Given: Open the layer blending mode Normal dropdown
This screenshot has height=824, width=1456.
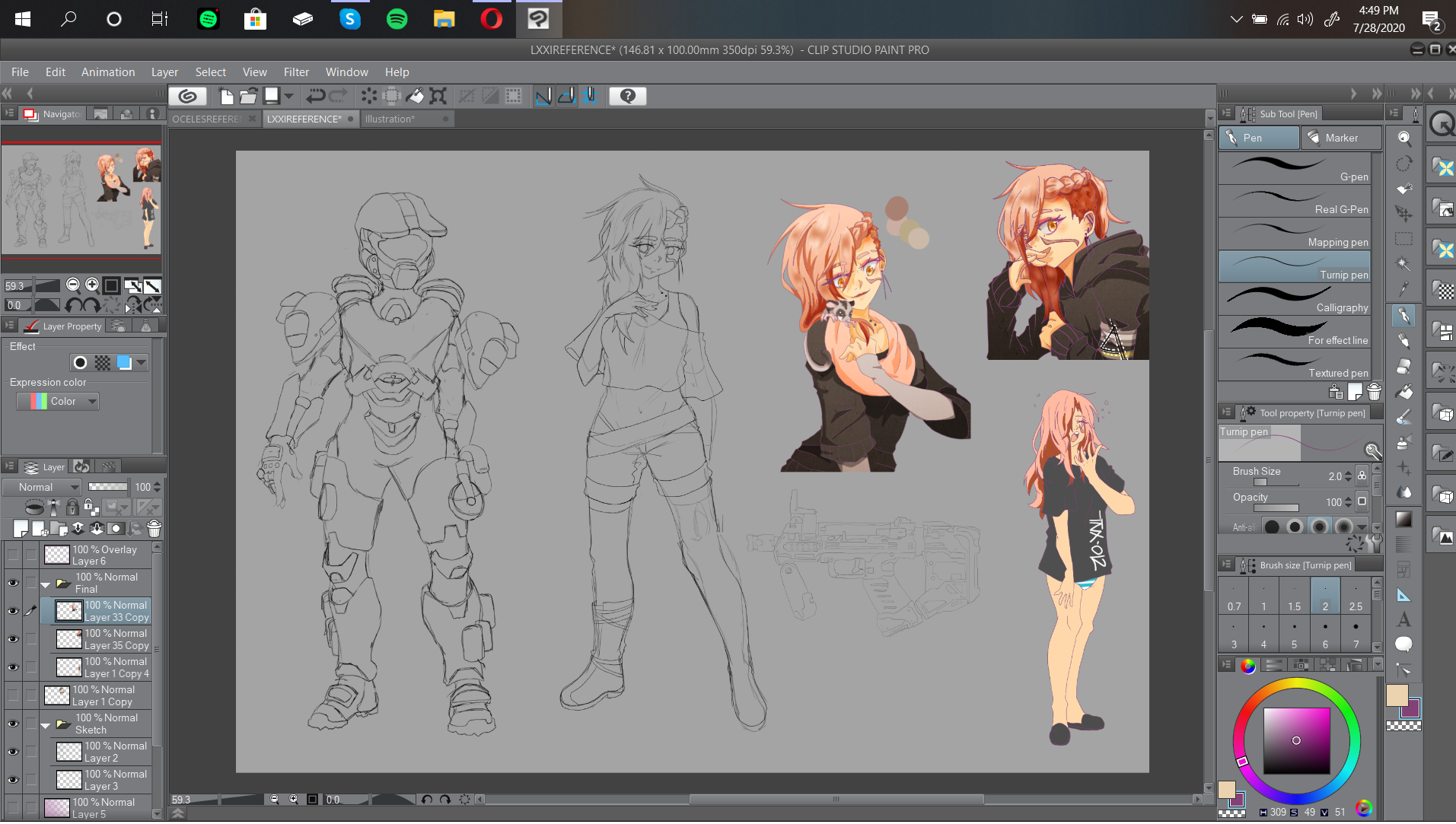Looking at the screenshot, I should [x=42, y=487].
